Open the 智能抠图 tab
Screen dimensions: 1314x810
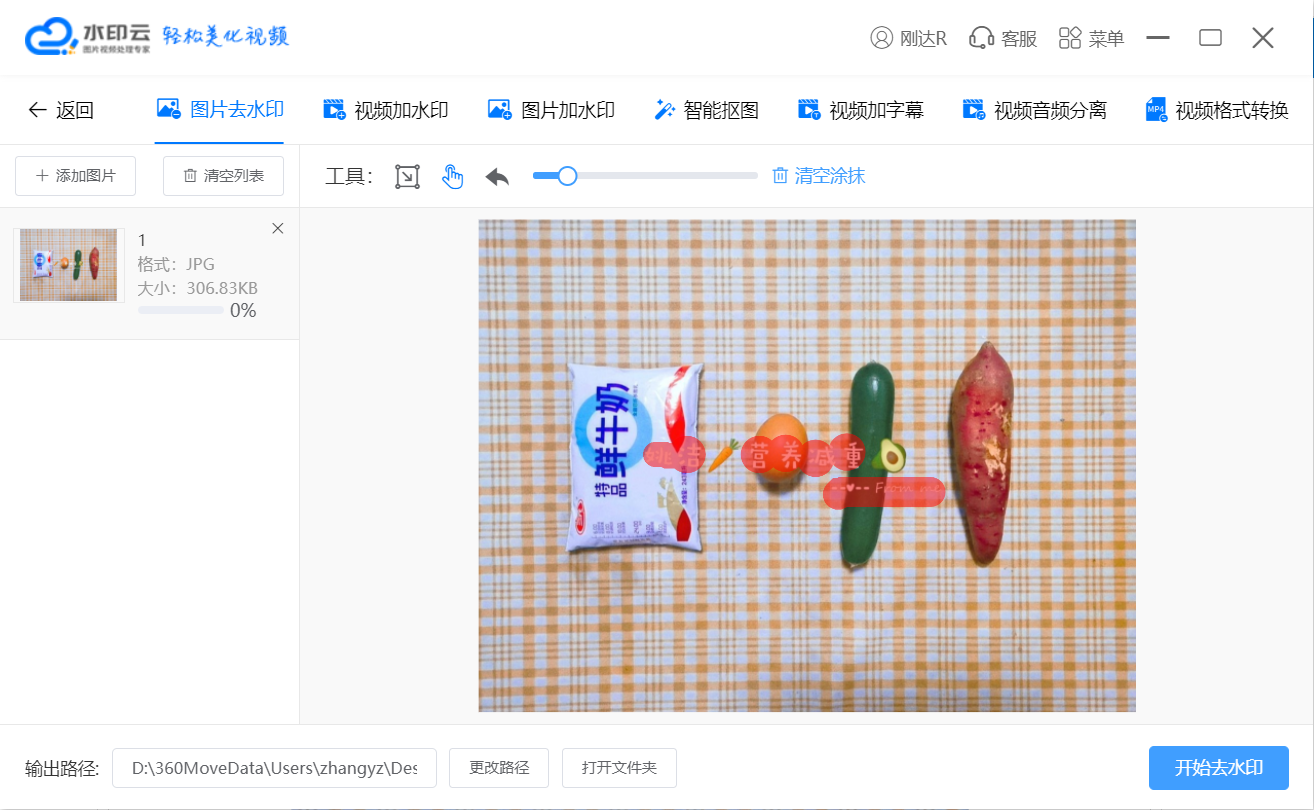pyautogui.click(x=706, y=110)
